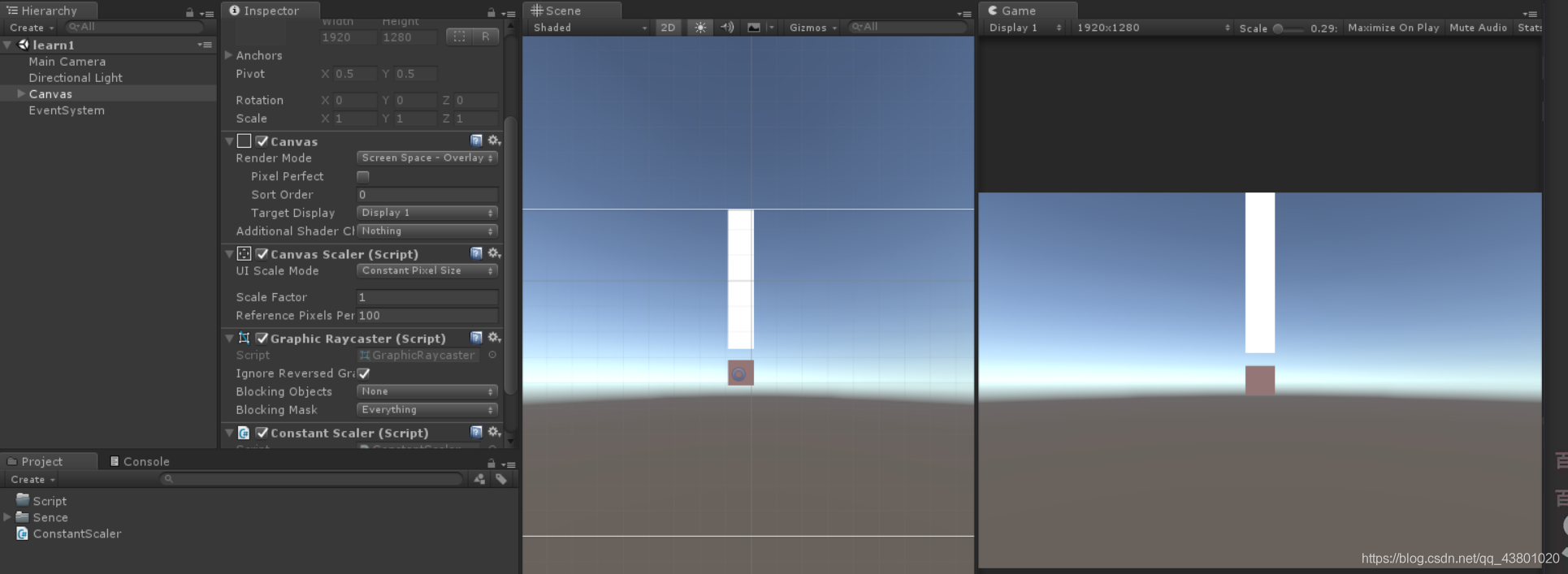Click search by label tag icon
Viewport: 1568px width, 574px height.
[x=501, y=479]
